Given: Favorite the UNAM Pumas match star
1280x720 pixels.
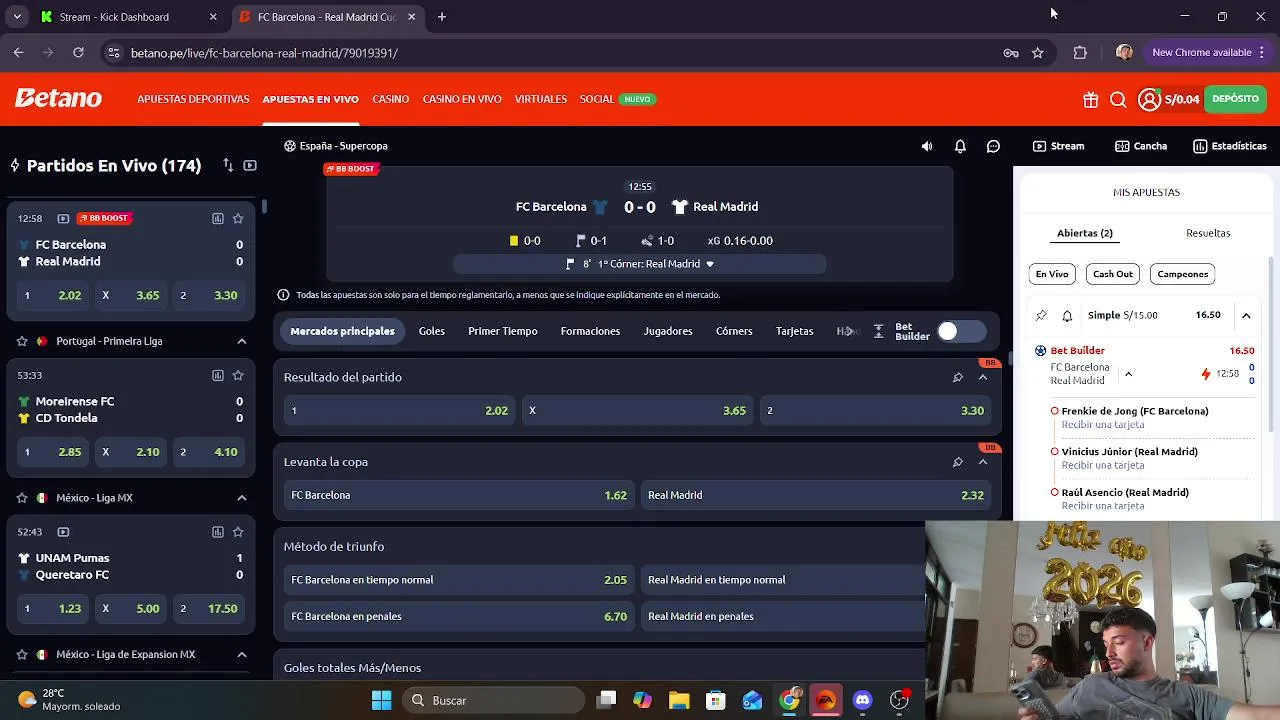Looking at the screenshot, I should pos(238,532).
